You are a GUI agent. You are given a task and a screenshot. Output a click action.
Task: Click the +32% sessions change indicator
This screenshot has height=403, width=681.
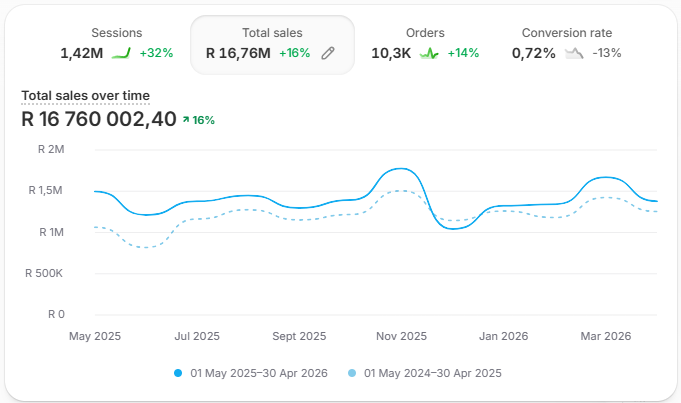coord(156,53)
